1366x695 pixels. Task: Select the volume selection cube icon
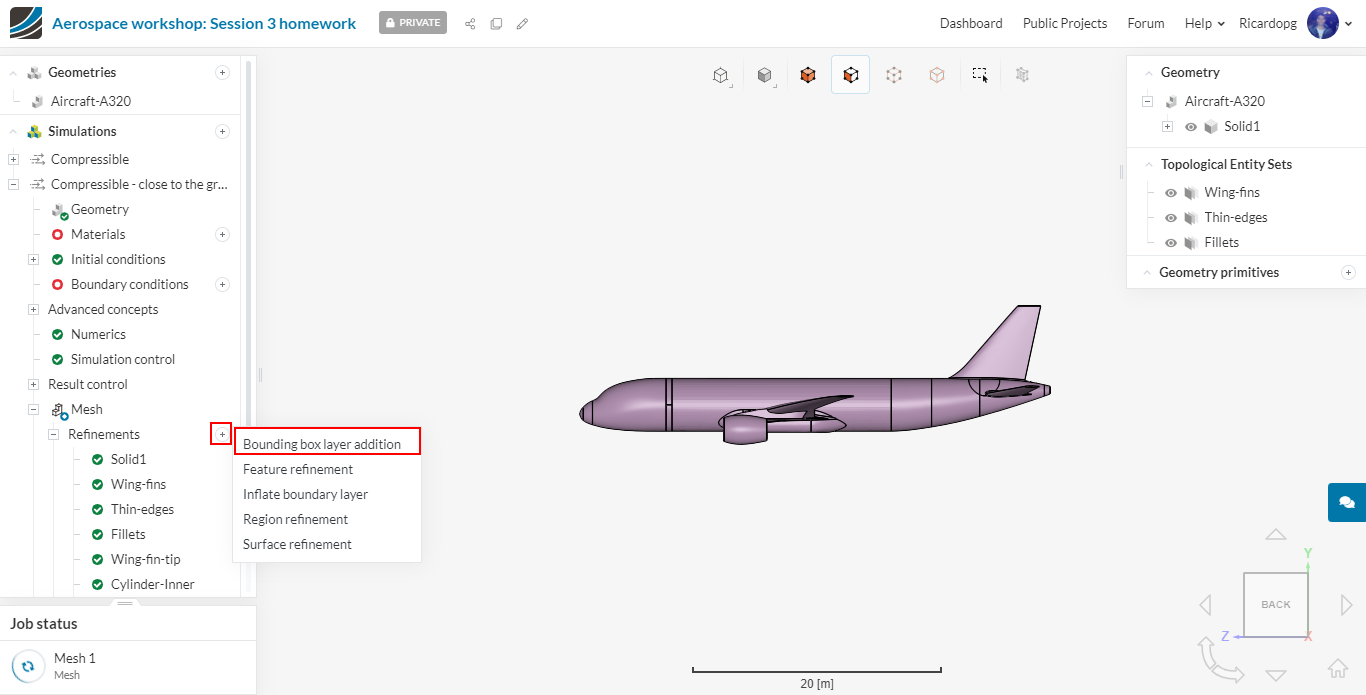click(x=808, y=75)
